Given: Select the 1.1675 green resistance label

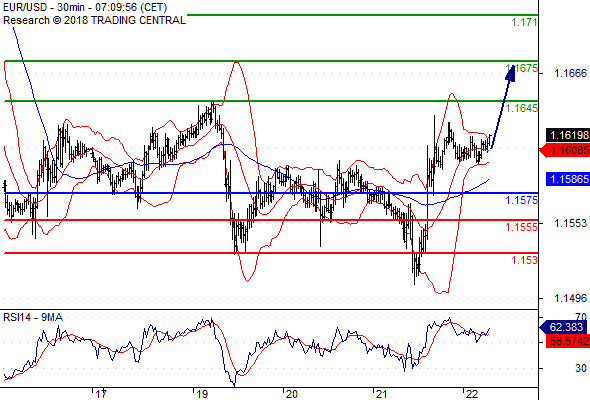Looking at the screenshot, I should pyautogui.click(x=522, y=68).
